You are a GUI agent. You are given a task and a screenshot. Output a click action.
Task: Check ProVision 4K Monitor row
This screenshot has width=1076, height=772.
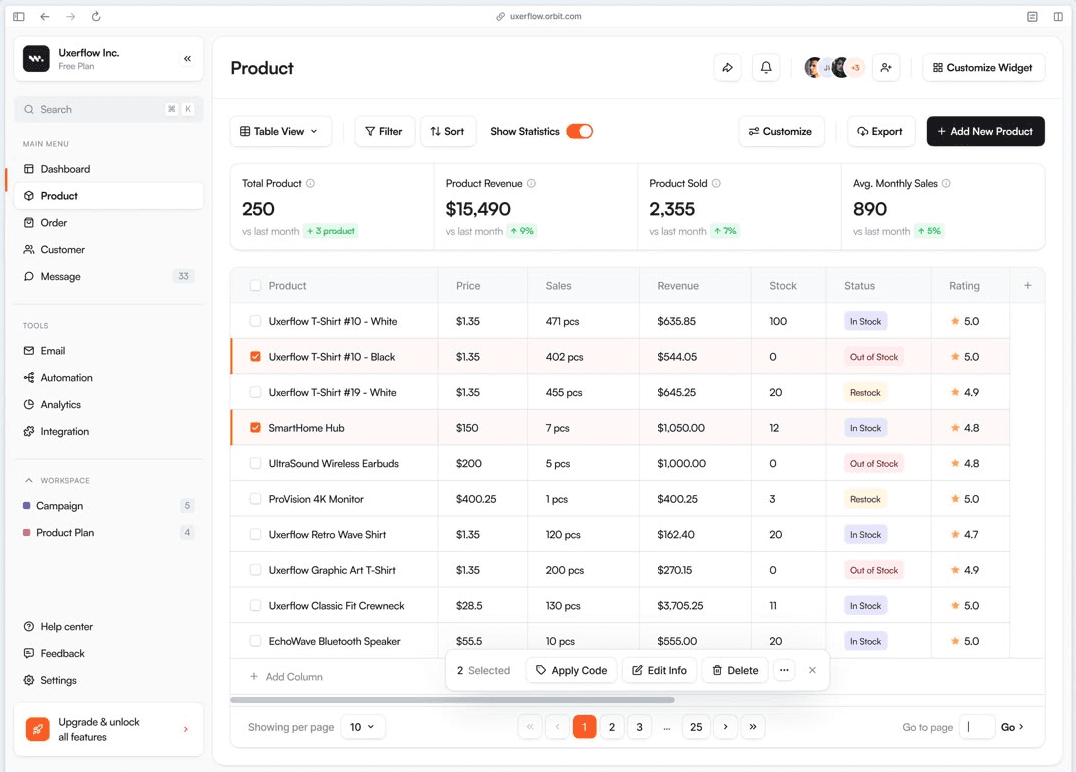click(255, 499)
